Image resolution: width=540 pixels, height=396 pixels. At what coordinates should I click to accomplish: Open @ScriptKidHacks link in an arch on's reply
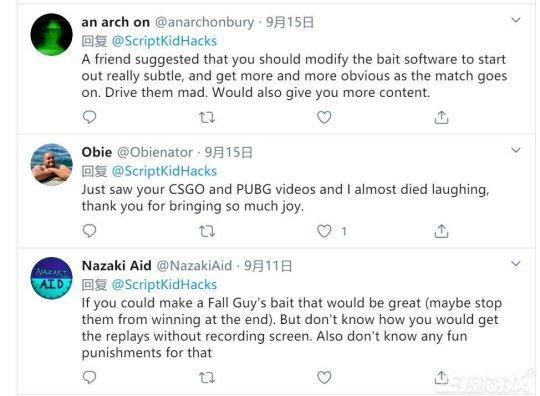[x=164, y=41]
